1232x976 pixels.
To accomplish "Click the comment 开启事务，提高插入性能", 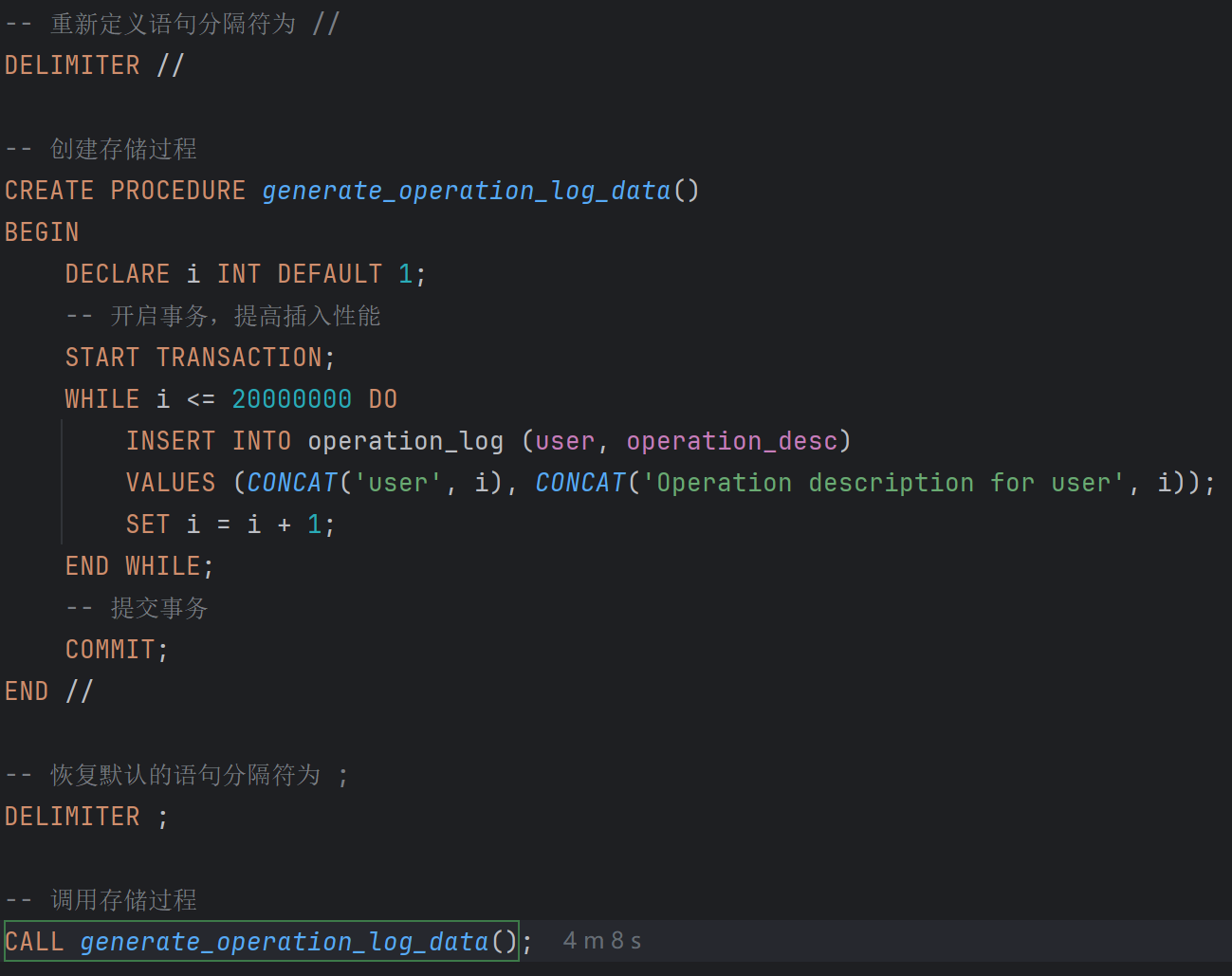I will 225,315.
